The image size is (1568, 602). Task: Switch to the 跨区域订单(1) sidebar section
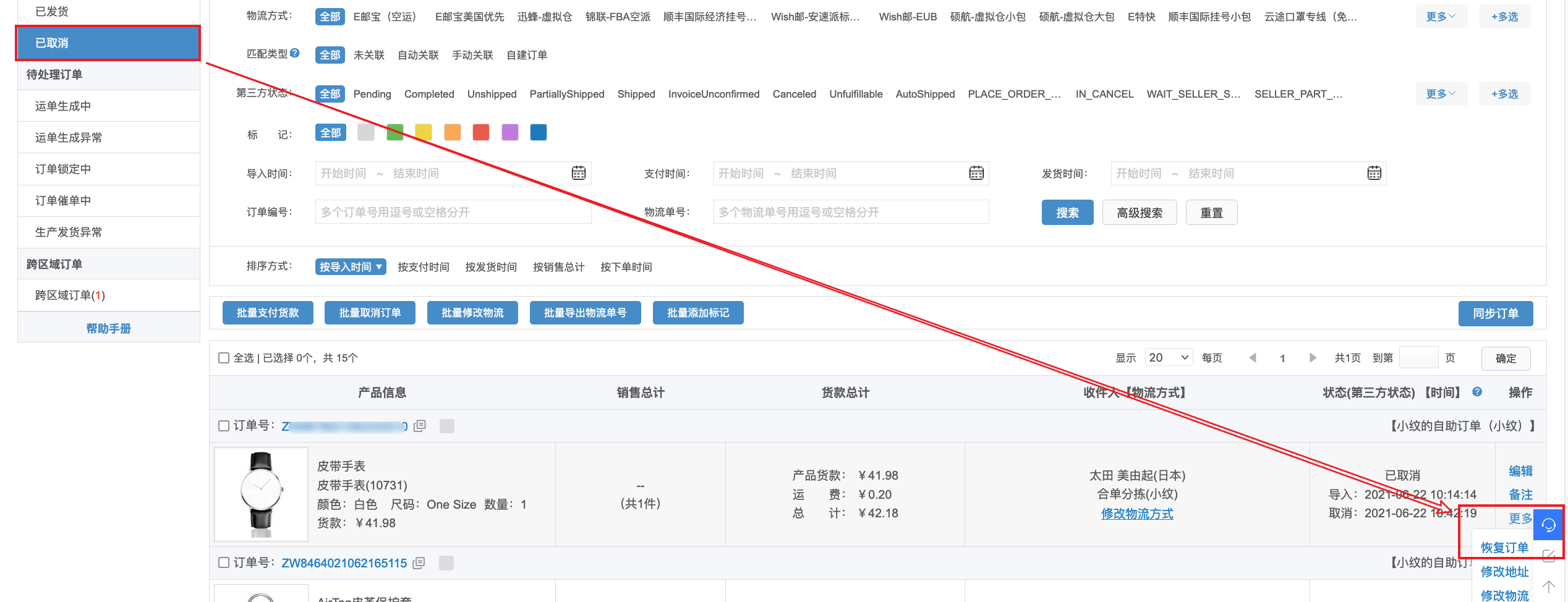click(x=68, y=295)
